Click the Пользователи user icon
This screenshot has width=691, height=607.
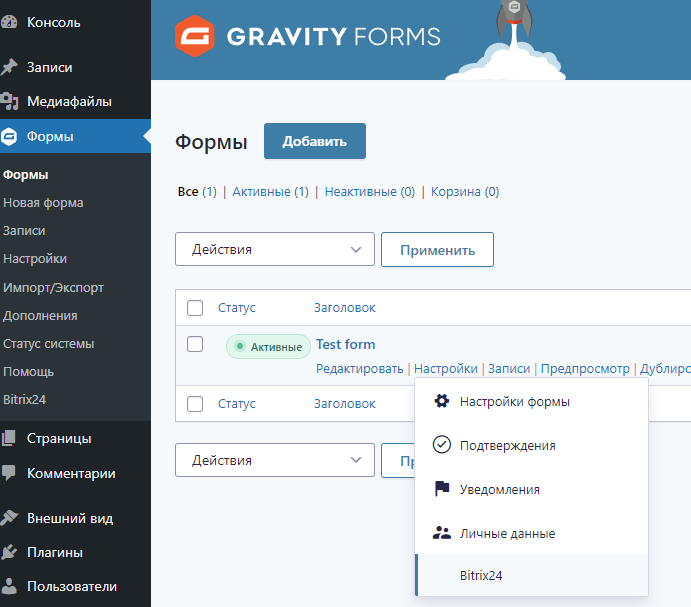coord(9,586)
